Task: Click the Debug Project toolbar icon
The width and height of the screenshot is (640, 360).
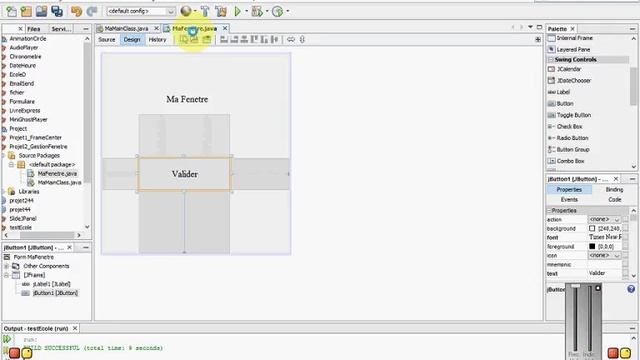Action: [257, 11]
